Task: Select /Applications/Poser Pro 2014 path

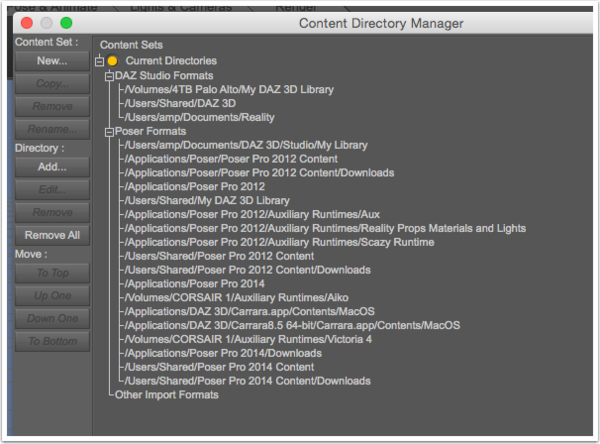Action: click(195, 284)
